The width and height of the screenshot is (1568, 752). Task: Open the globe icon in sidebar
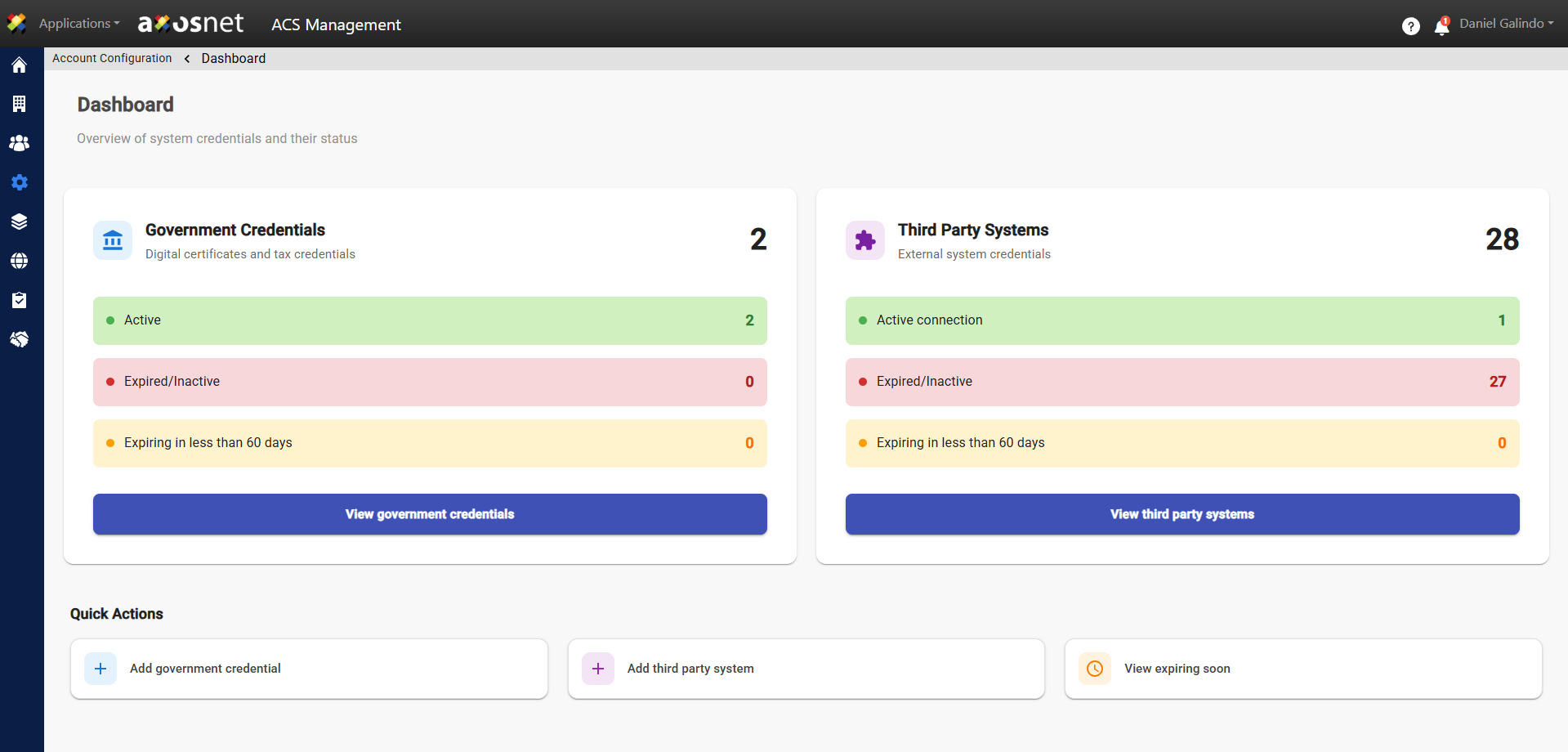19,261
